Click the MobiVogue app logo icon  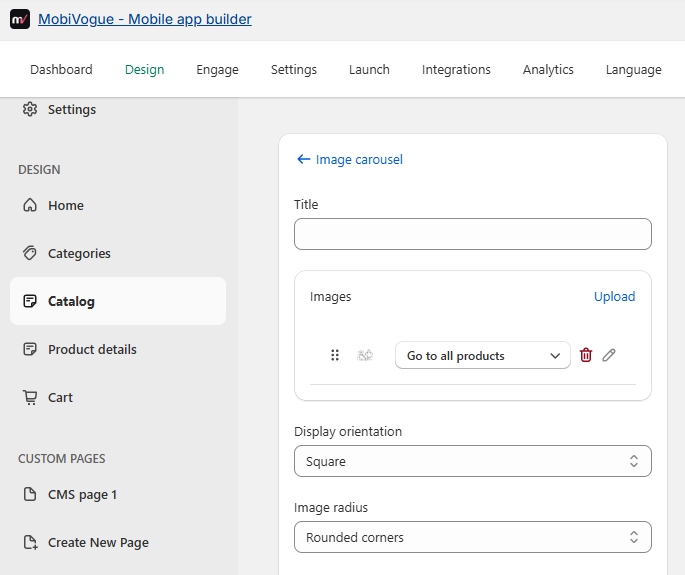pos(20,19)
